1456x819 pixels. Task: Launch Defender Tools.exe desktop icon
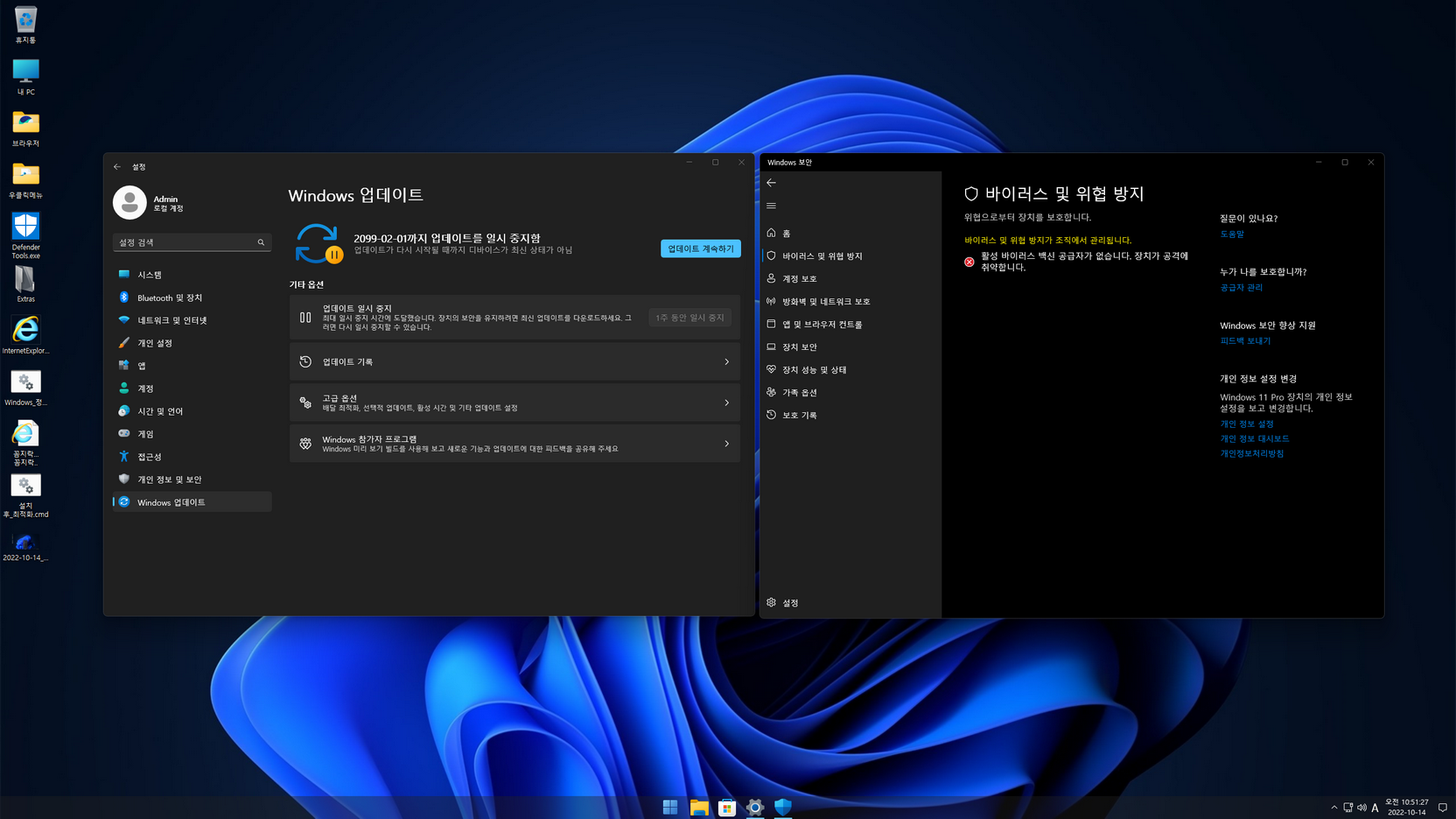click(25, 235)
